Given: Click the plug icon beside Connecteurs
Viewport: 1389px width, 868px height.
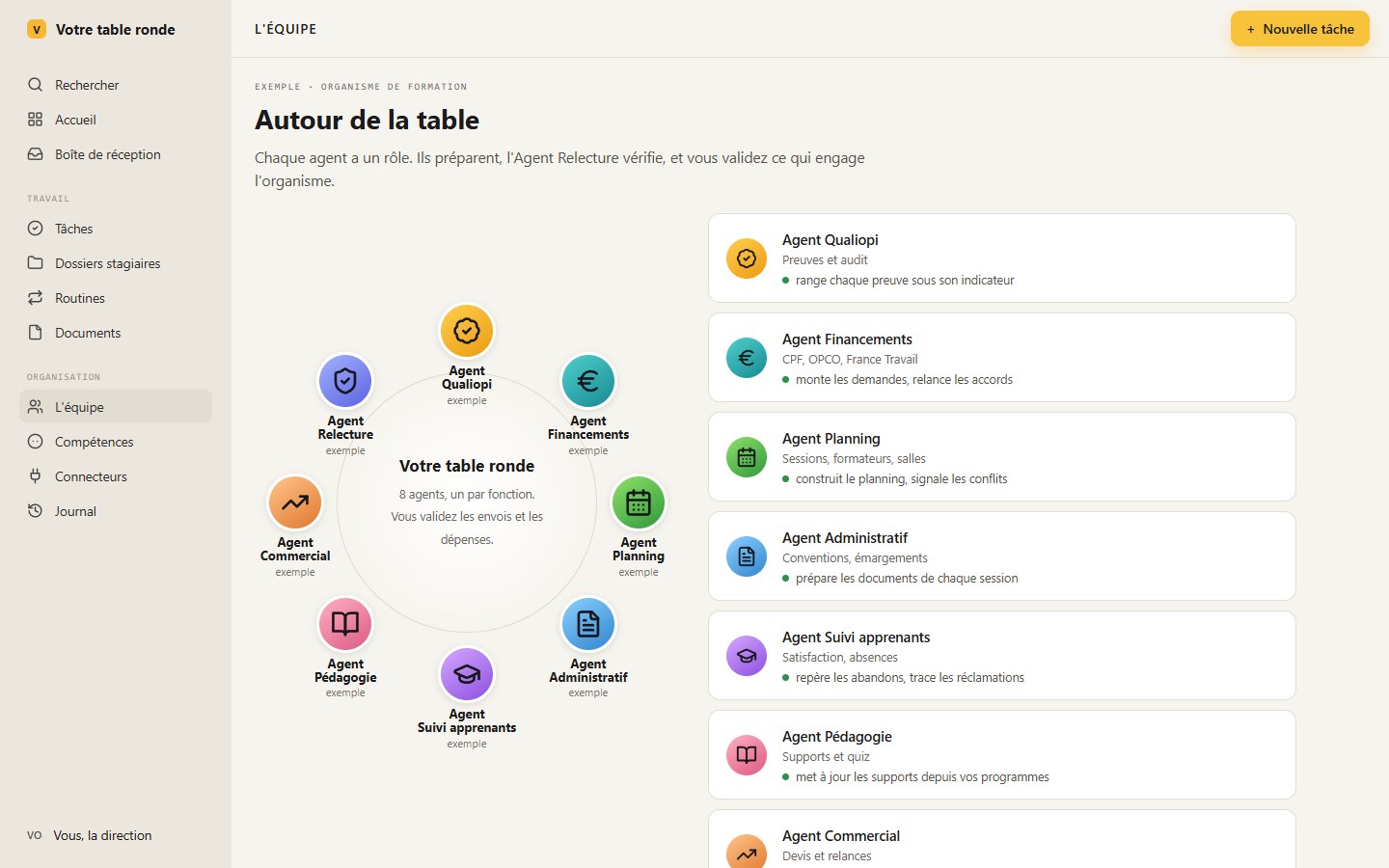Looking at the screenshot, I should [x=36, y=476].
